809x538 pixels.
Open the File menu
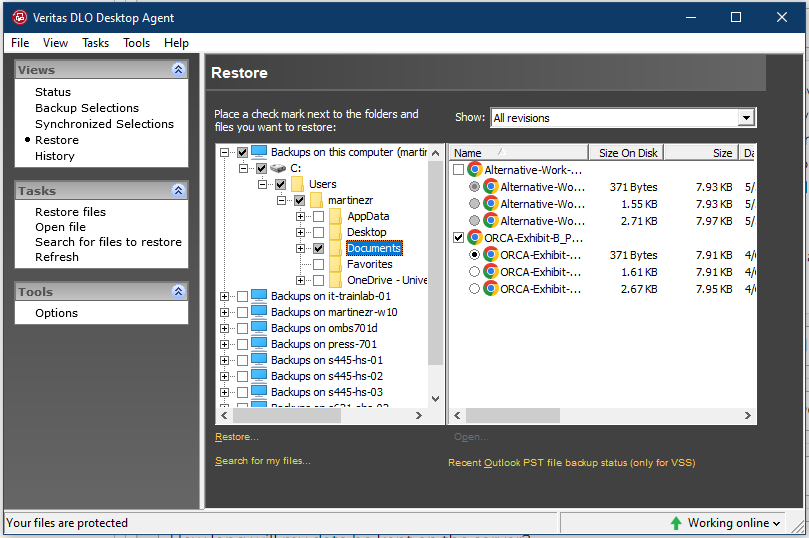[20, 43]
